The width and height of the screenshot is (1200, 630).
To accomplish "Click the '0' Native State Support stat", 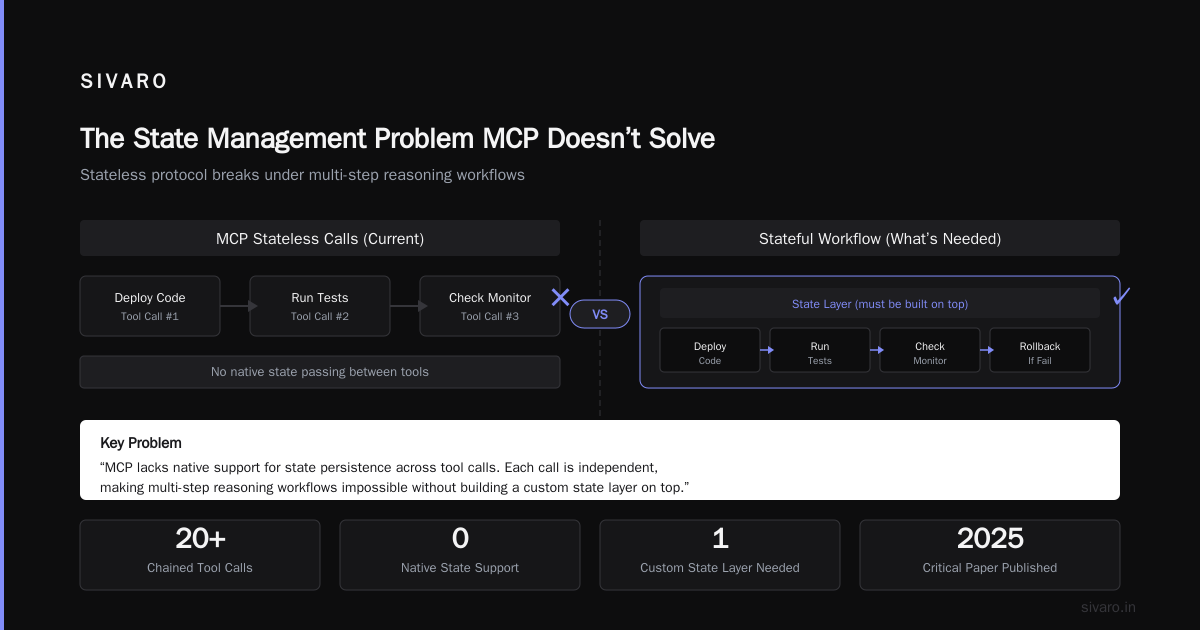I will [x=460, y=554].
